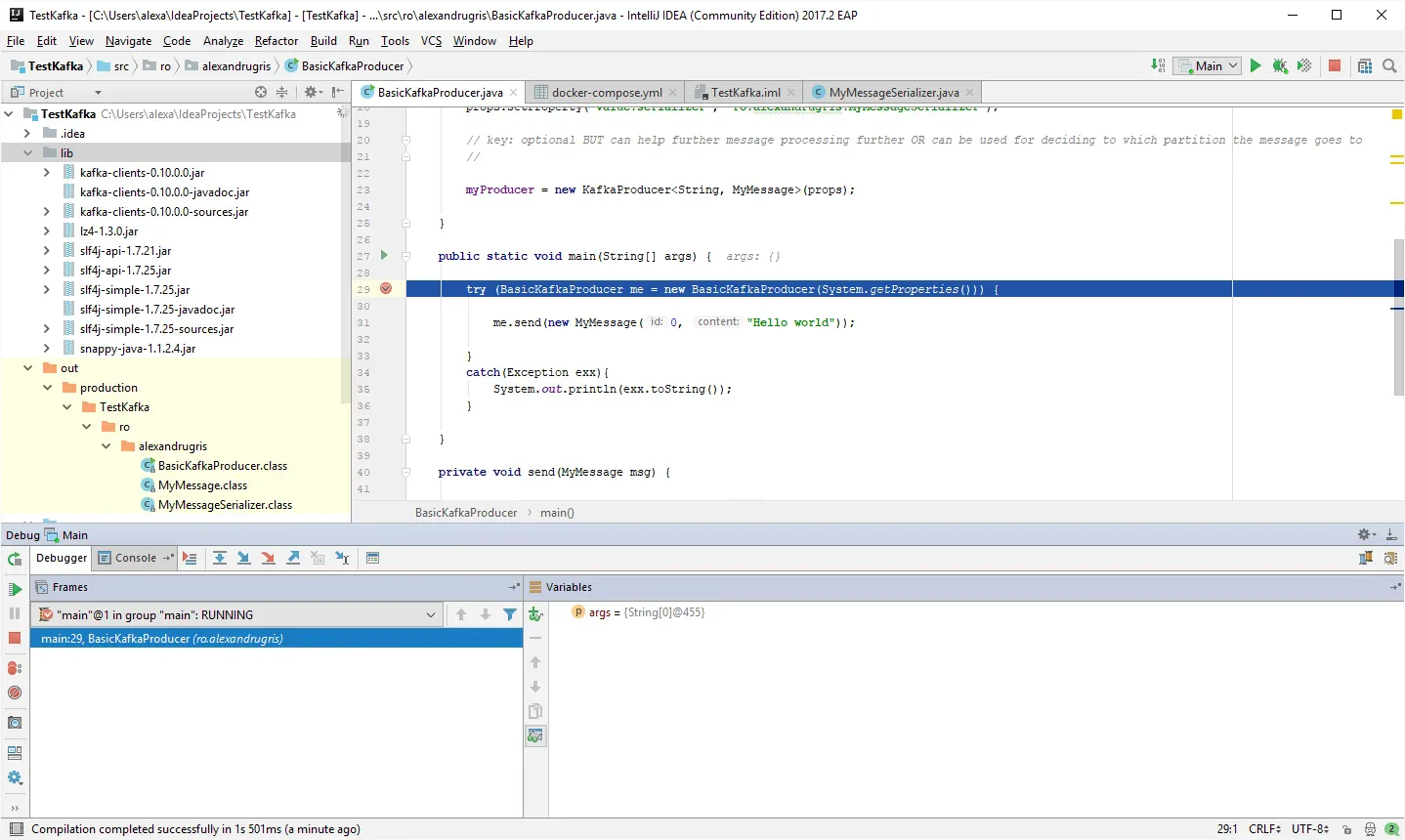Viewport: 1405px width, 840px height.
Task: Expand kafka-clients-0.10.0.0.jar node
Action: click(x=47, y=172)
